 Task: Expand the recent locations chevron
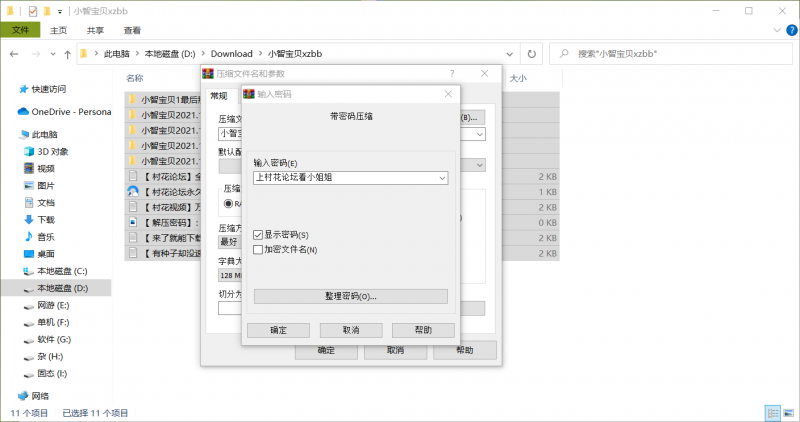[x=51, y=53]
